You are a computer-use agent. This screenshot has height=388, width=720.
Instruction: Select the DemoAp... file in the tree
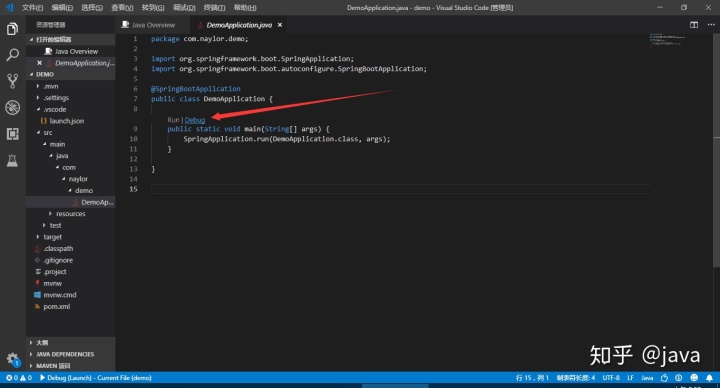[70, 202]
